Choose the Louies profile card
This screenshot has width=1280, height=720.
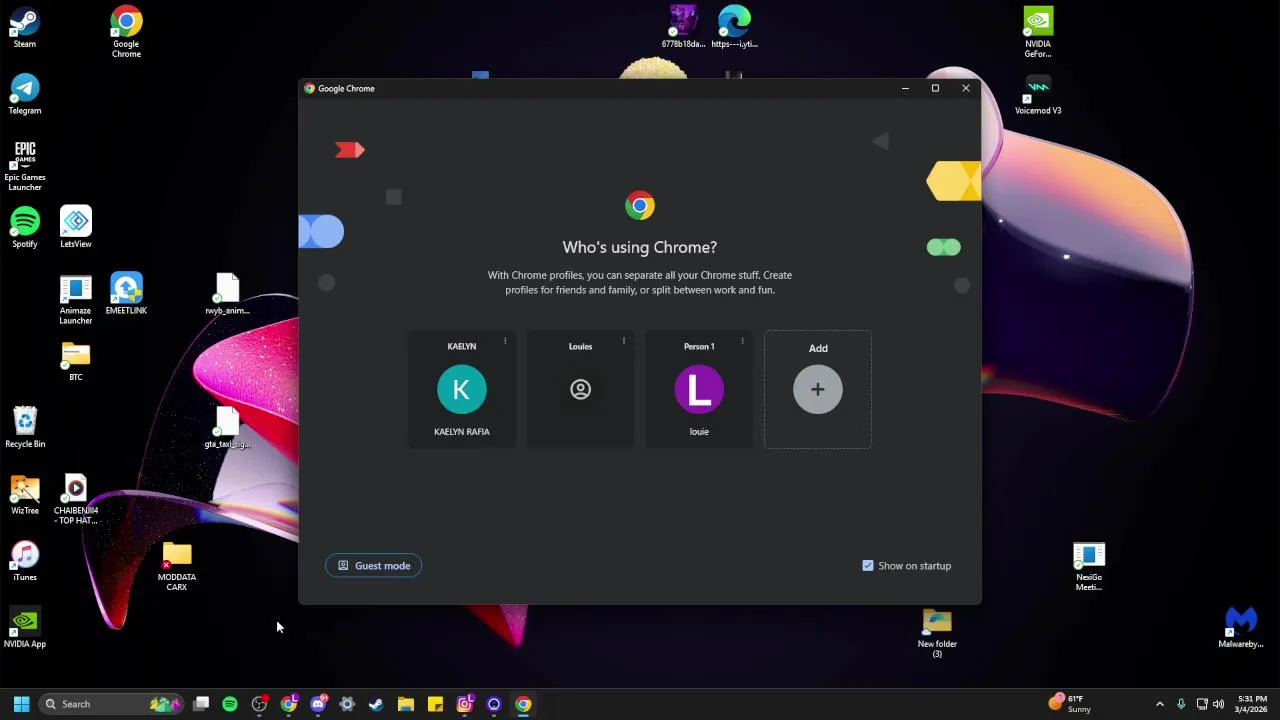pos(580,390)
